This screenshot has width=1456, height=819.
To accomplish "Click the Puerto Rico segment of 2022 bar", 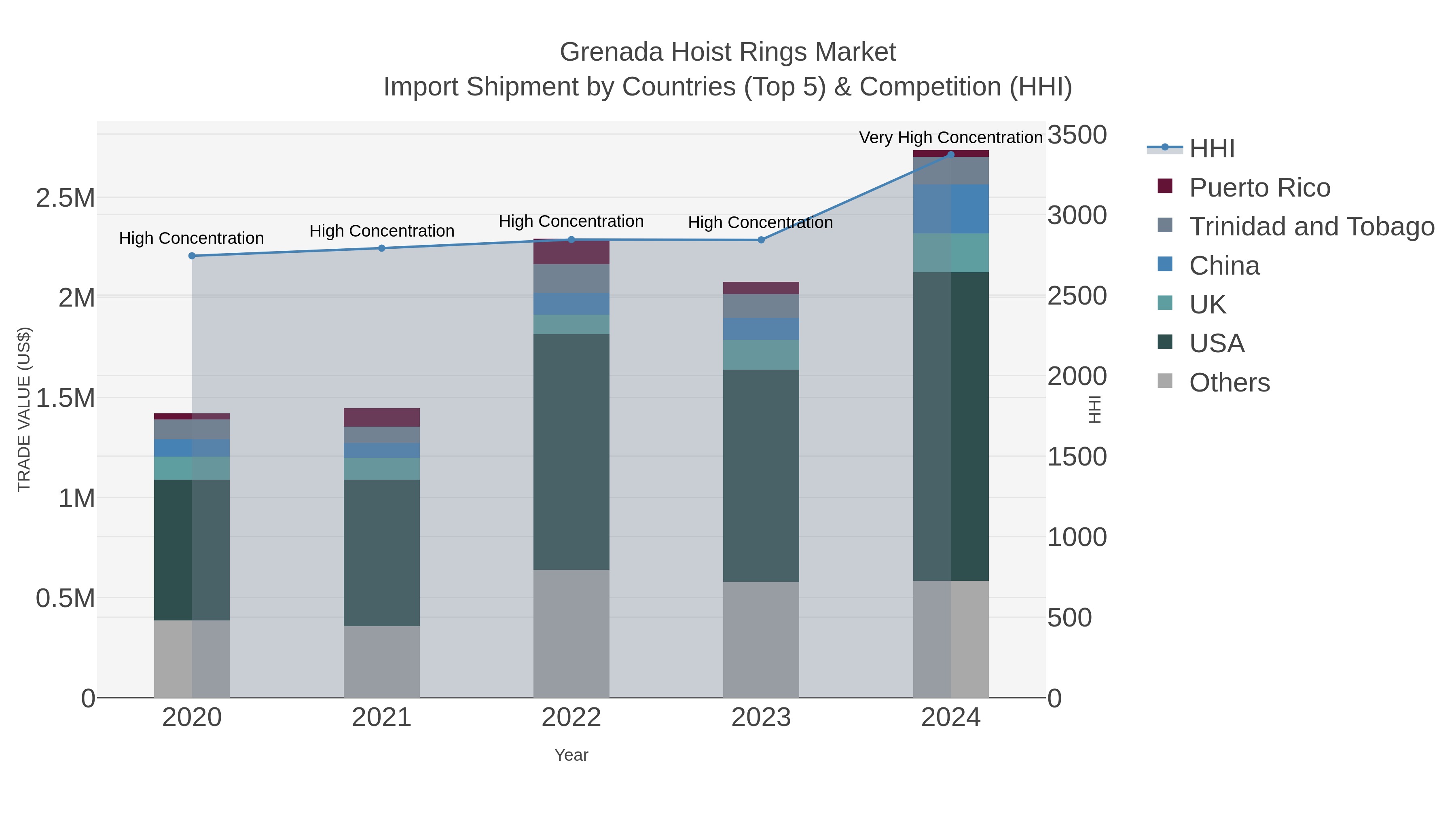I will pyautogui.click(x=571, y=252).
